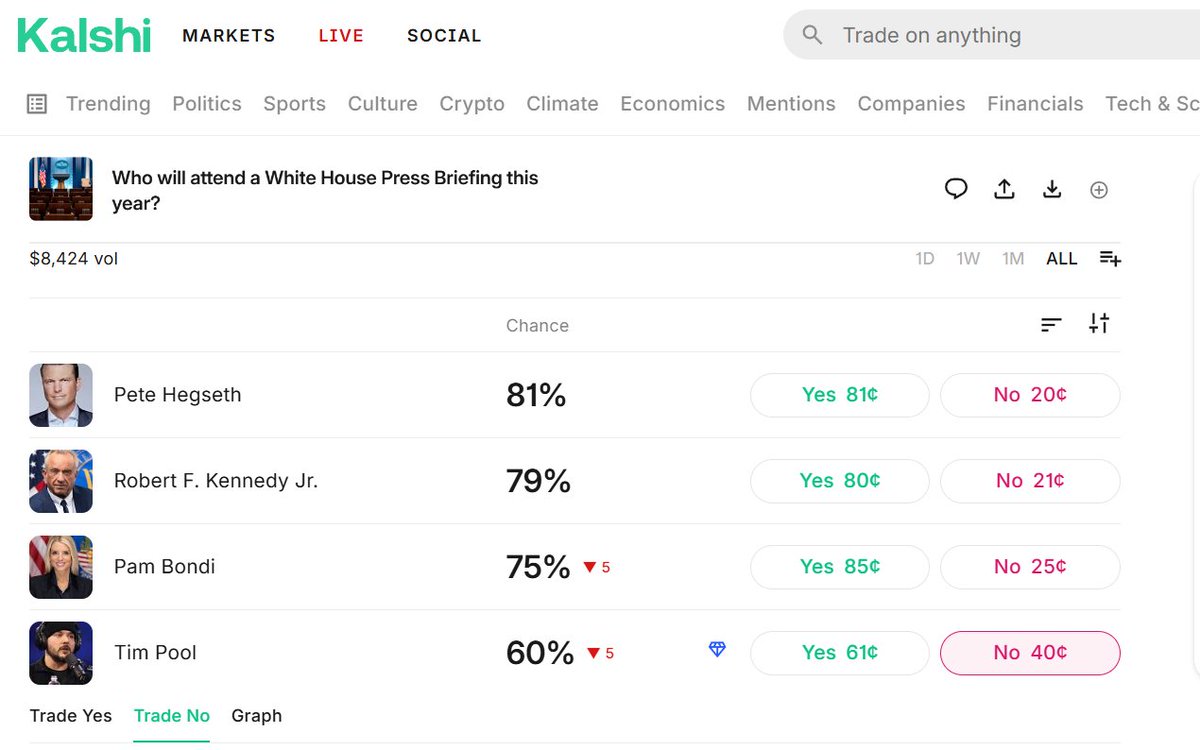
Task: Select the Trending category
Action: pos(108,104)
